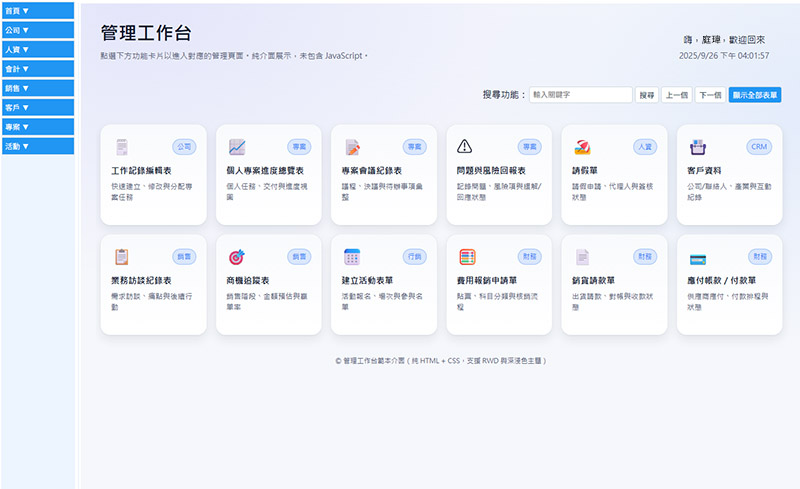Open the 業務訪談紀錄表 card title
This screenshot has width=800, height=489.
pos(141,280)
